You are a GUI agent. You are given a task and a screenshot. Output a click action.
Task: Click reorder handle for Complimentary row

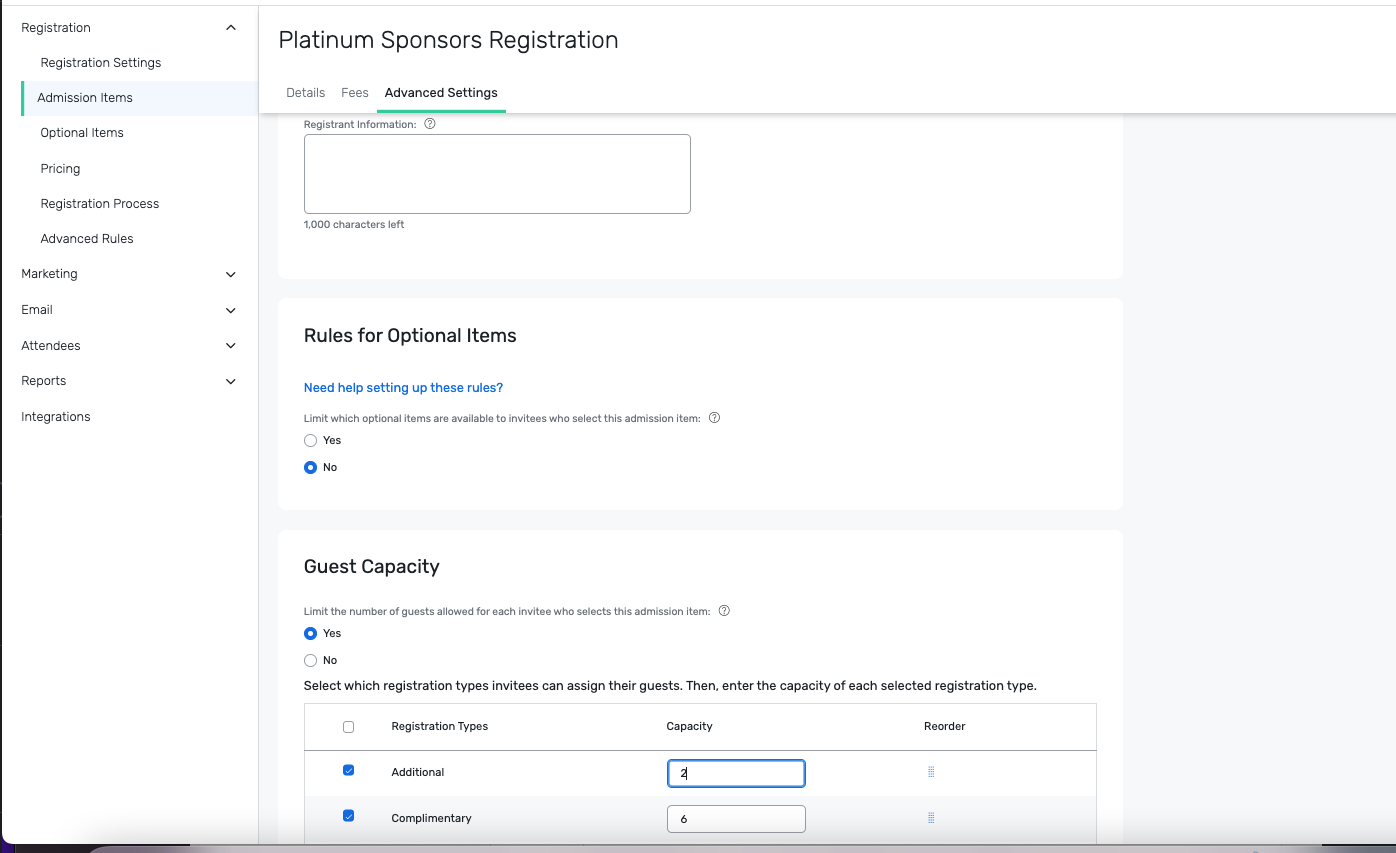pos(931,818)
